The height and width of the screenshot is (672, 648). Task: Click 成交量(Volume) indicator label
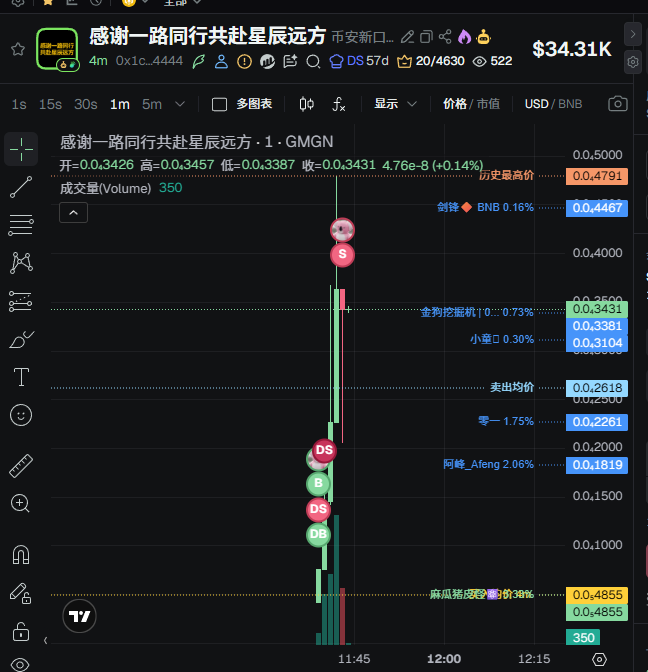tap(105, 189)
